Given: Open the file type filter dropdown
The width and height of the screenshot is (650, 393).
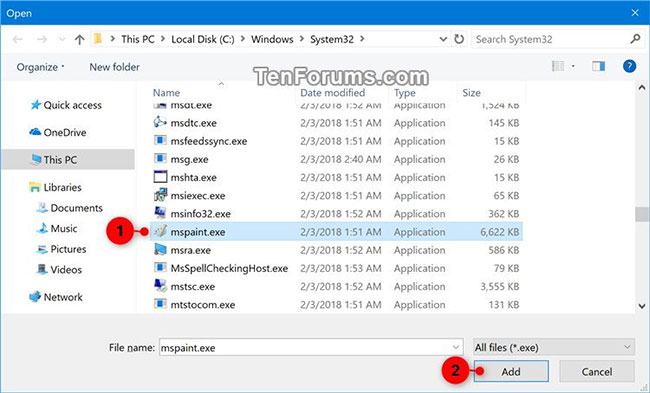Looking at the screenshot, I should point(553,347).
